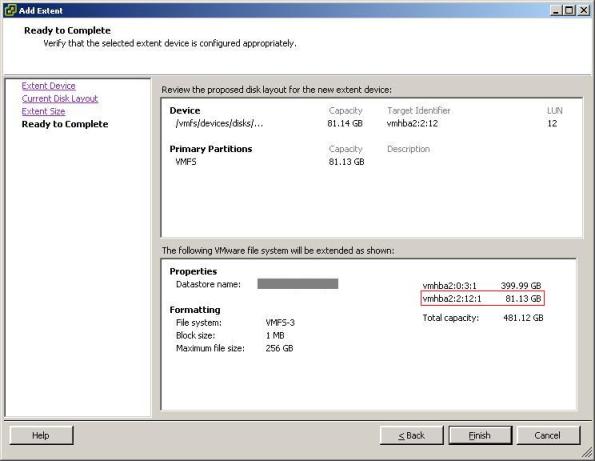595x461 pixels.
Task: Select the Ready to Complete step
Action: [x=65, y=124]
